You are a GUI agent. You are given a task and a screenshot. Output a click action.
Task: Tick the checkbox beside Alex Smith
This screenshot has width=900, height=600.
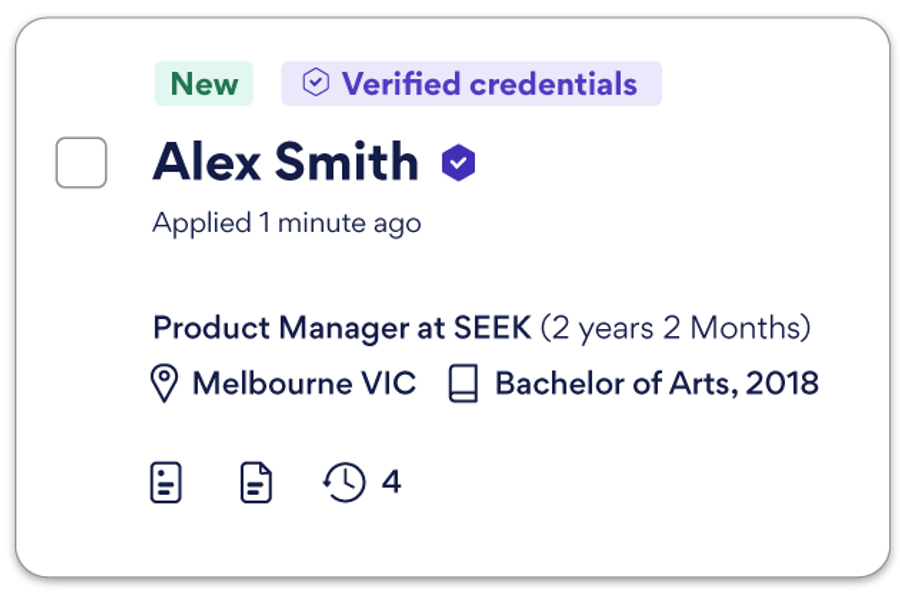pos(81,163)
